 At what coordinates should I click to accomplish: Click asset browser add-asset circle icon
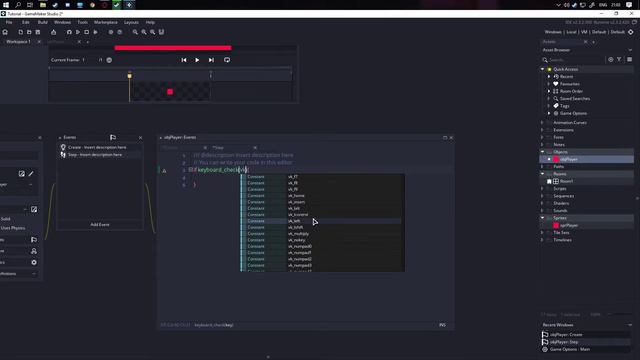(x=611, y=60)
